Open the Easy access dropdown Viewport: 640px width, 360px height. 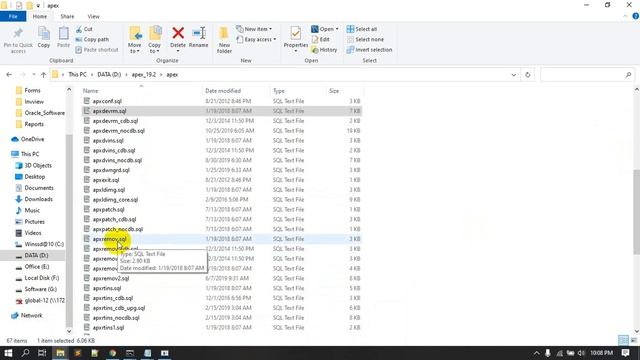[256, 40]
